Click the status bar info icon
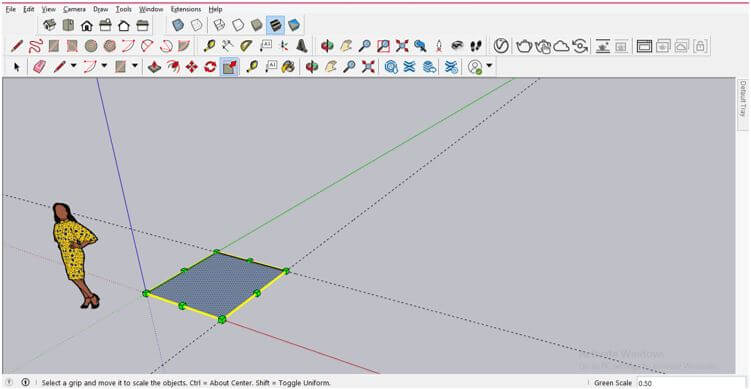Image resolution: width=751 pixels, height=389 pixels. (x=25, y=382)
